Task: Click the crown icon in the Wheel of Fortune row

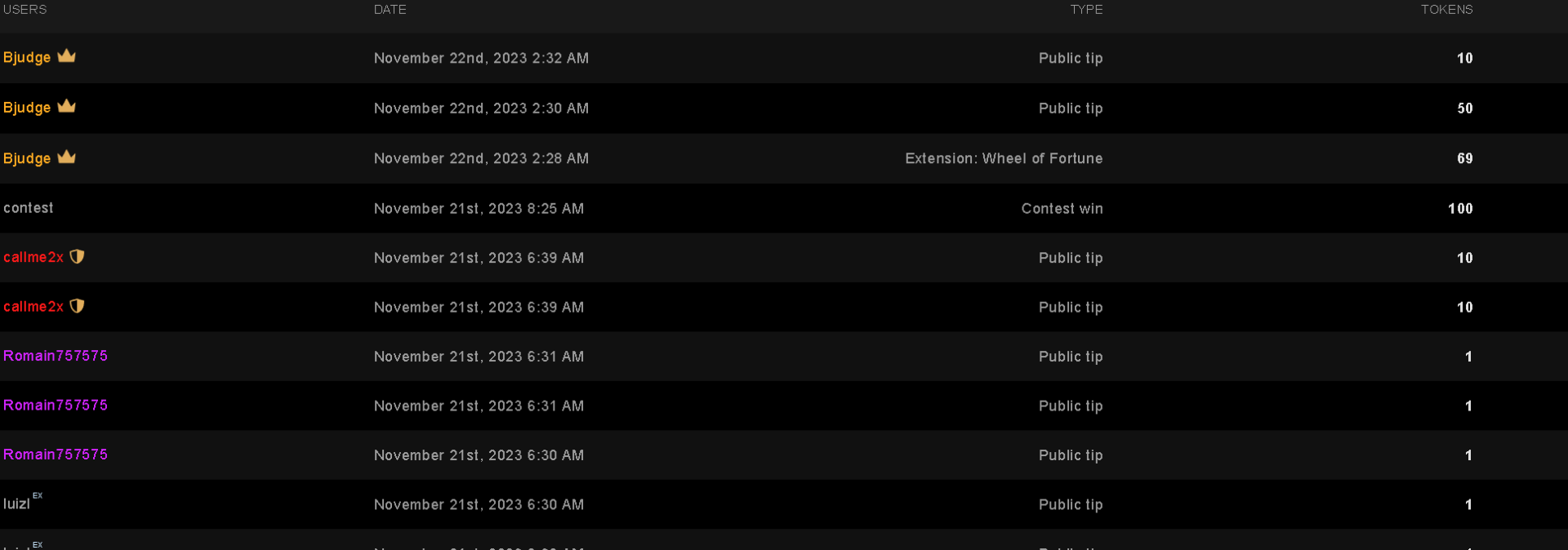Action: [66, 157]
